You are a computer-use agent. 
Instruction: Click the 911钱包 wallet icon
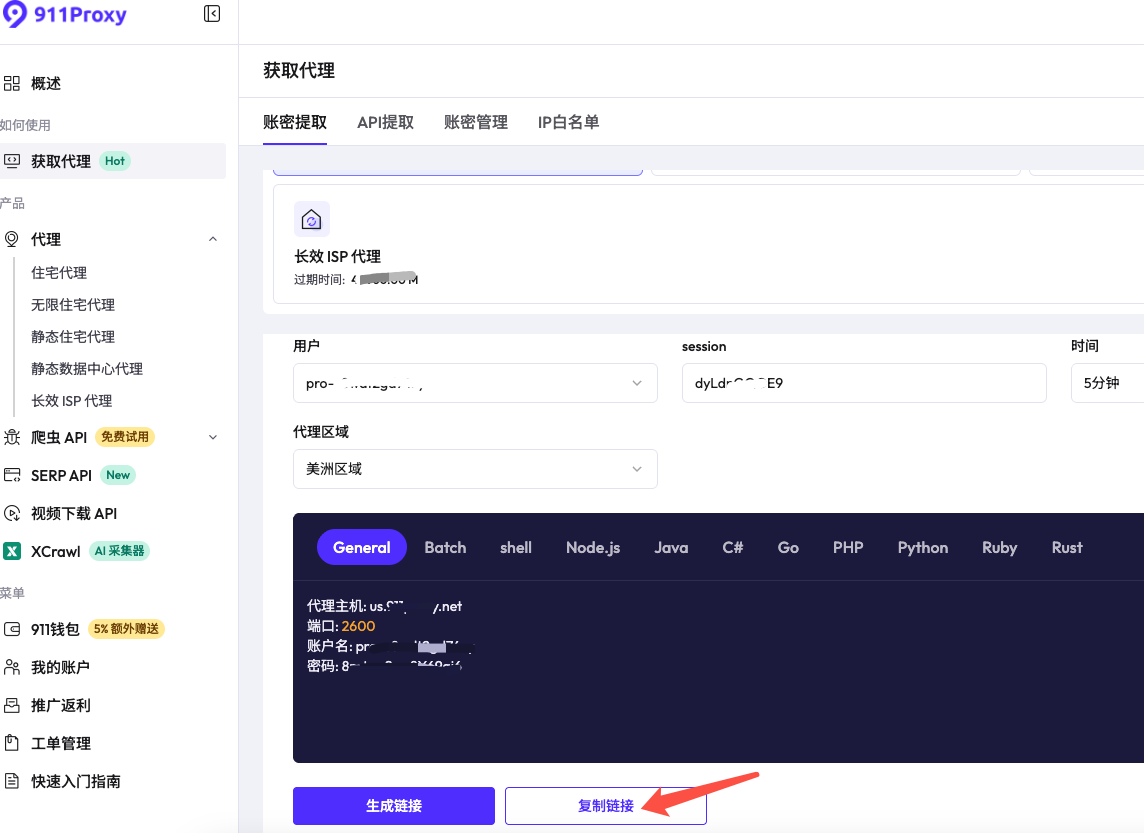[x=12, y=629]
